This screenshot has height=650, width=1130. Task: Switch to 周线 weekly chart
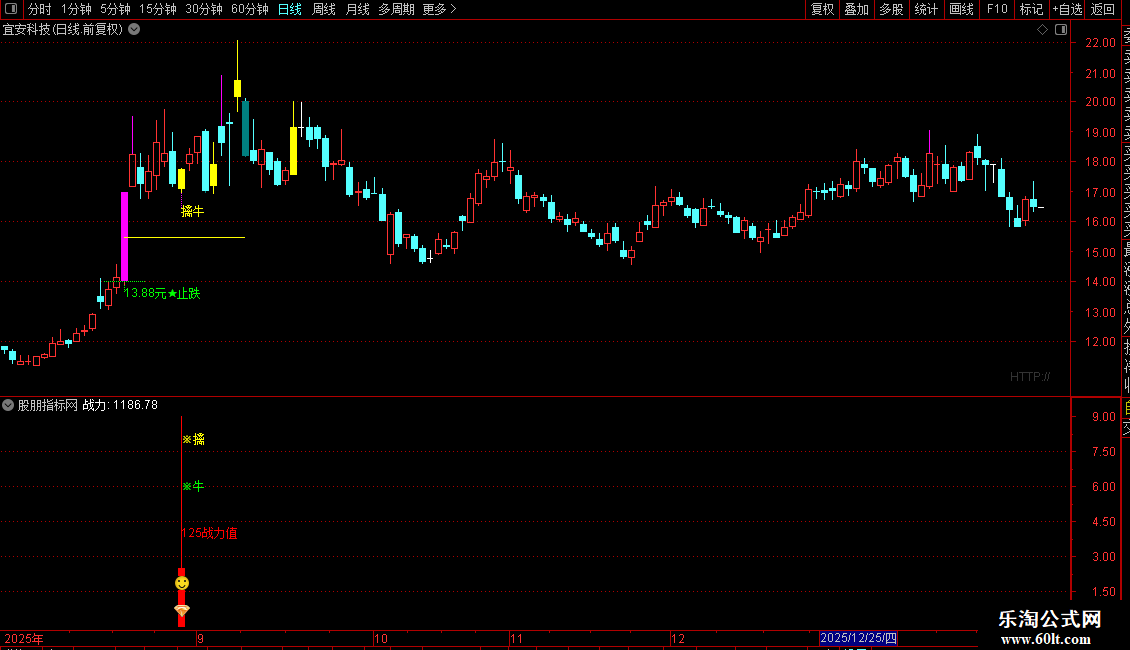tap(324, 9)
